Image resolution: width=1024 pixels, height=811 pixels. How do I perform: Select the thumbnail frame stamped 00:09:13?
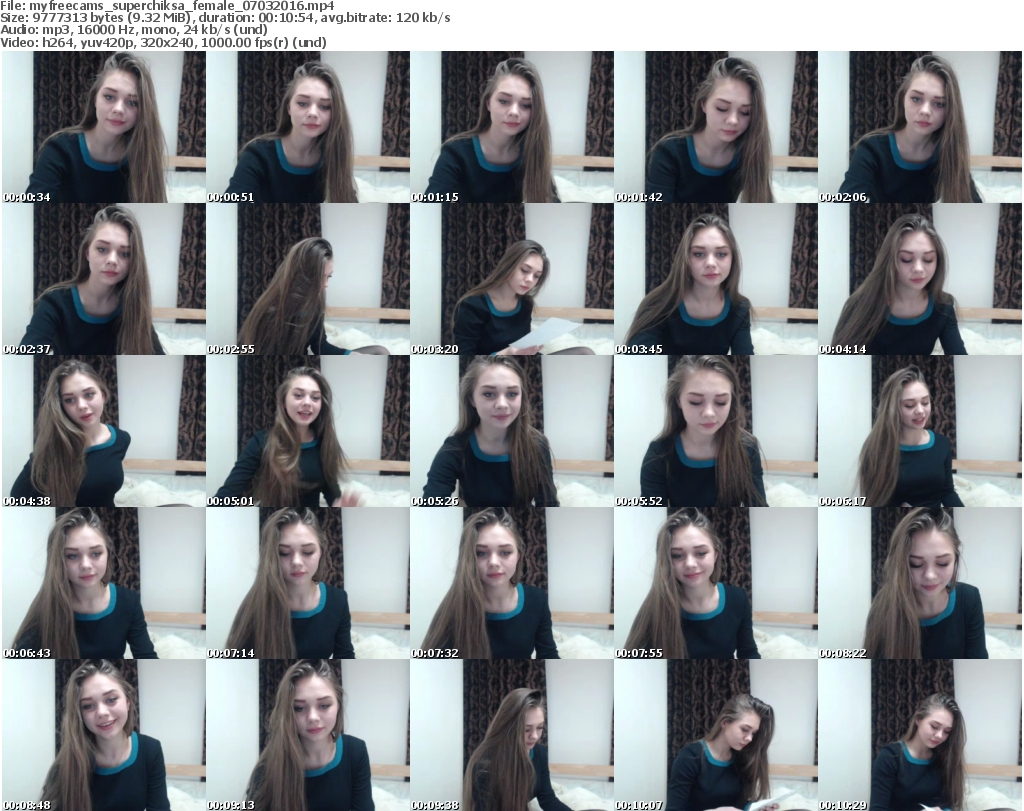(308, 735)
